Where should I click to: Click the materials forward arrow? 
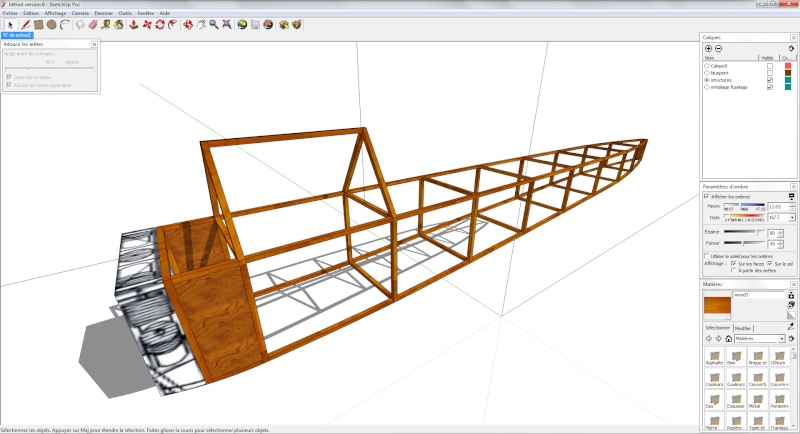[x=718, y=339]
